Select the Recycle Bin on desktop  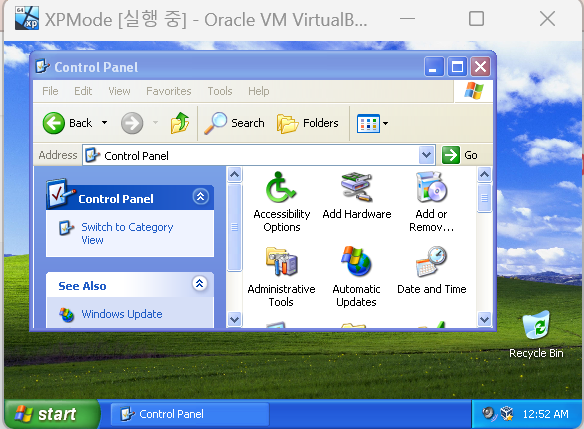click(x=536, y=334)
